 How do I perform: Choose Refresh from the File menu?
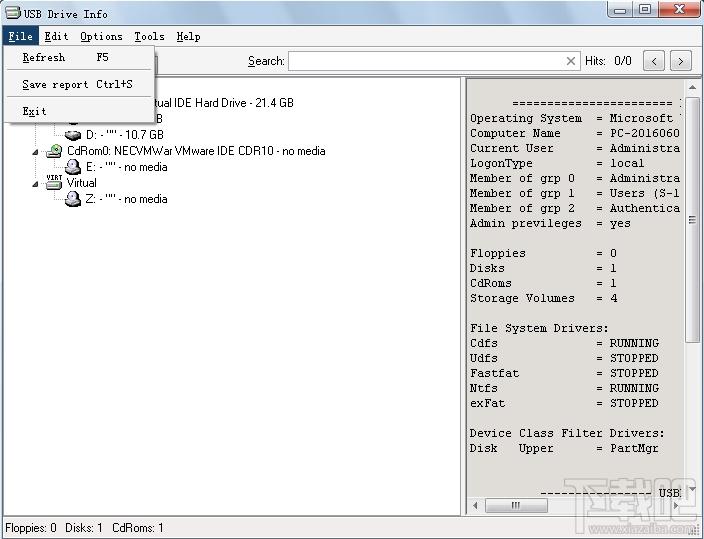pos(79,57)
